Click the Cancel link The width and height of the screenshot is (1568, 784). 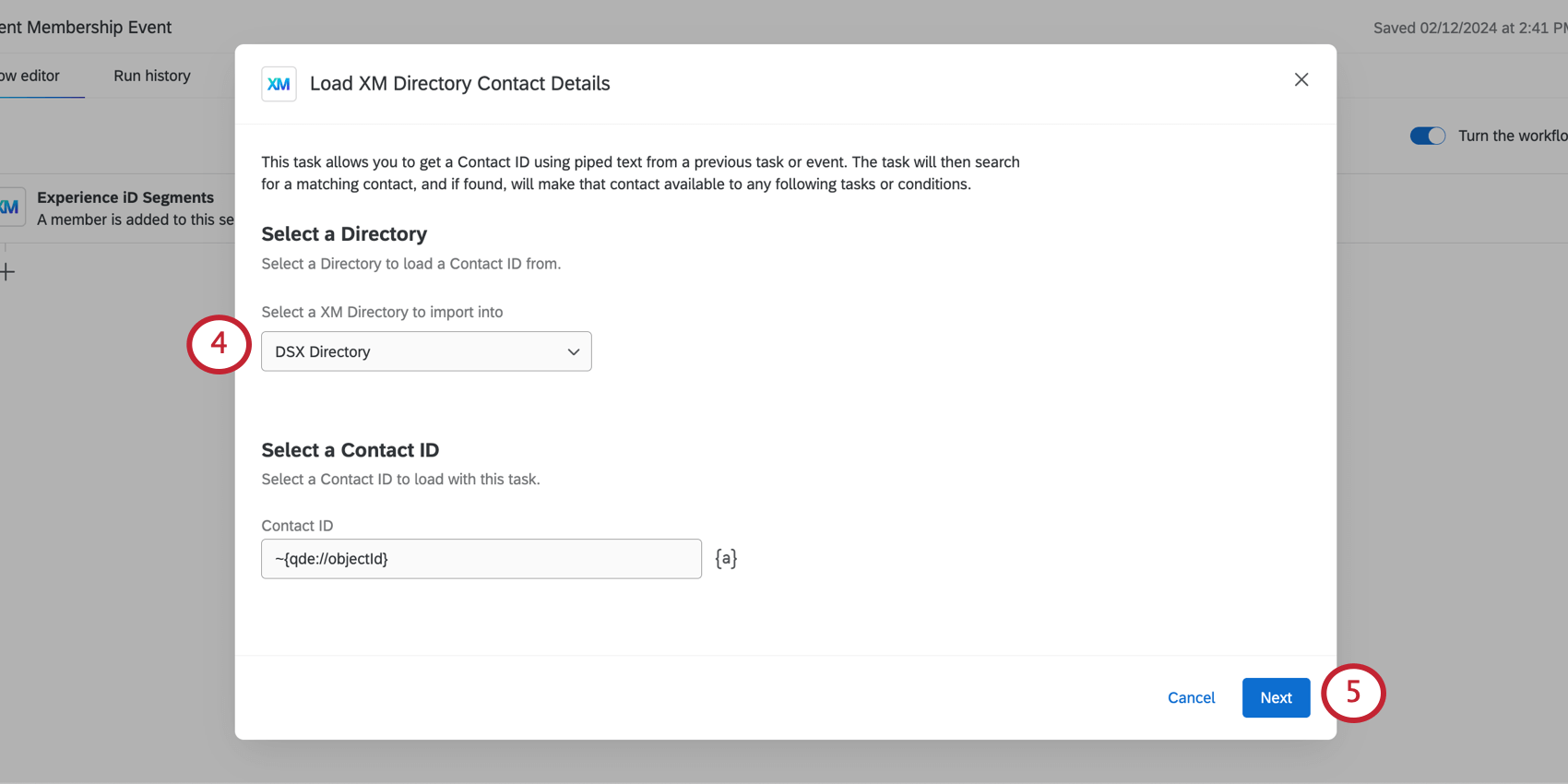(1191, 697)
